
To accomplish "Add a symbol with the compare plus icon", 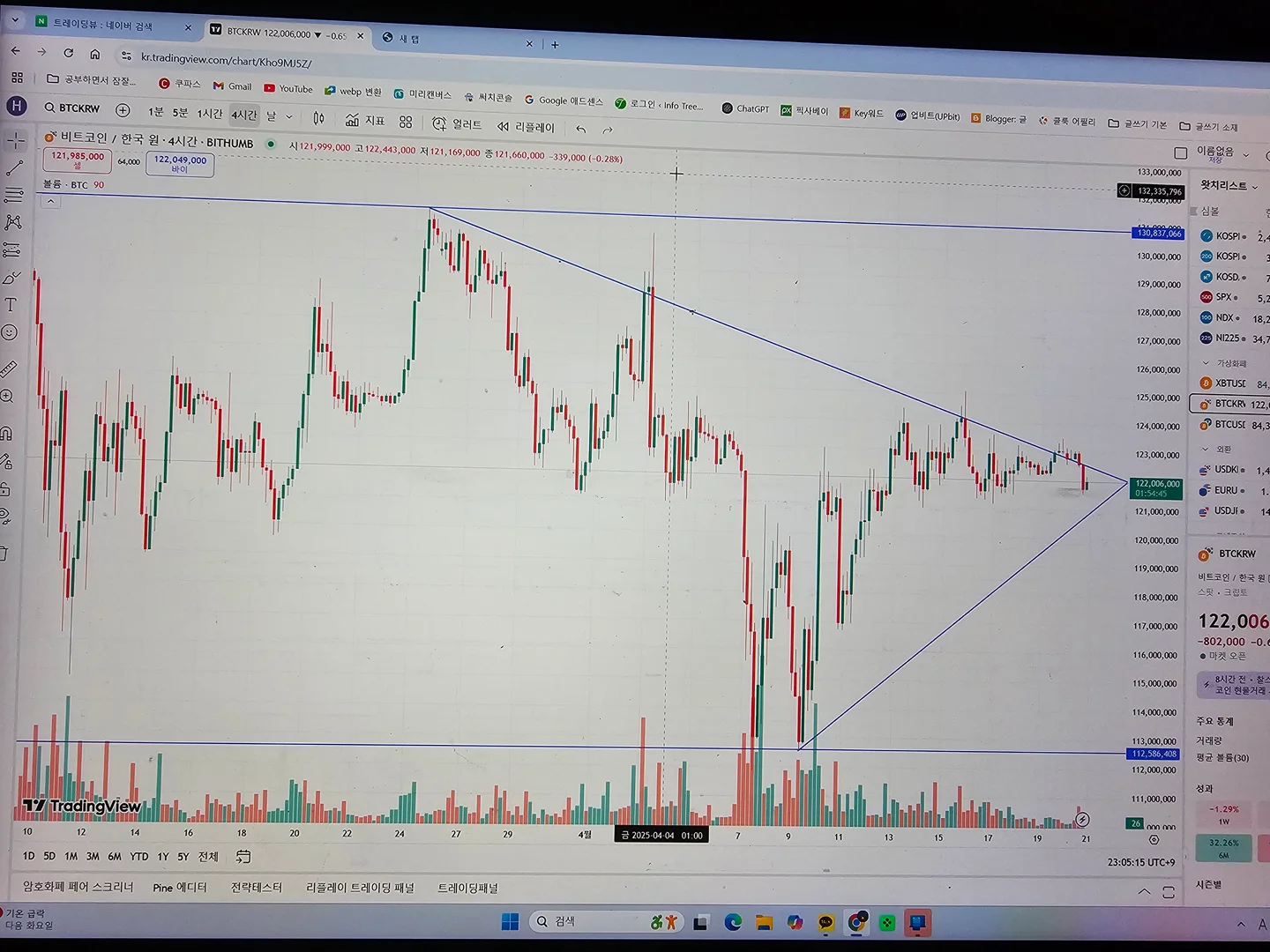I will point(123,110).
